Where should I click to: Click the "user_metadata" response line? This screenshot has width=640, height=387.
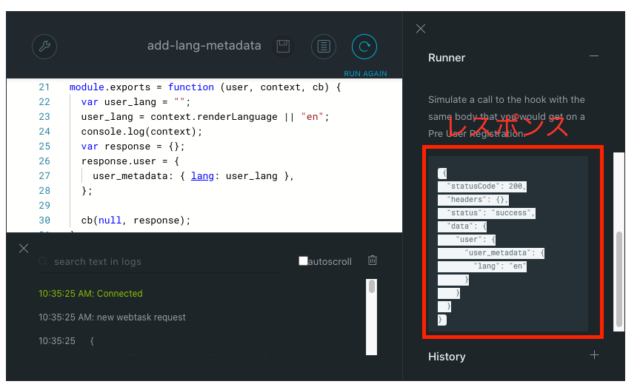[x=491, y=253]
